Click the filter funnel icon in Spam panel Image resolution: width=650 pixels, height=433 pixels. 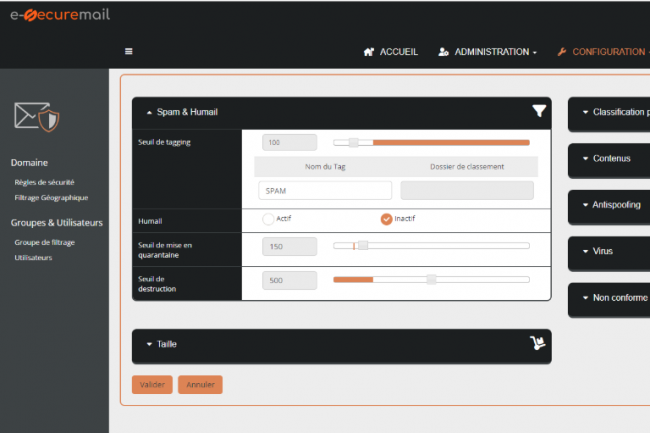click(x=539, y=111)
